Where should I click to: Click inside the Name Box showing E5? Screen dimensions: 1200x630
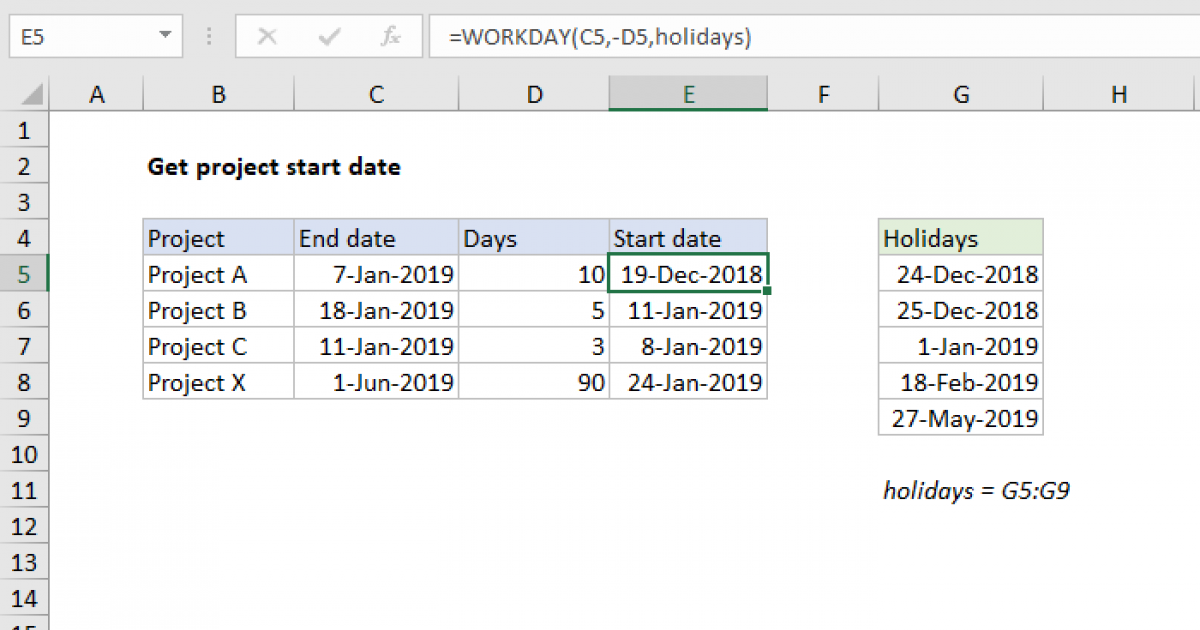pyautogui.click(x=80, y=37)
